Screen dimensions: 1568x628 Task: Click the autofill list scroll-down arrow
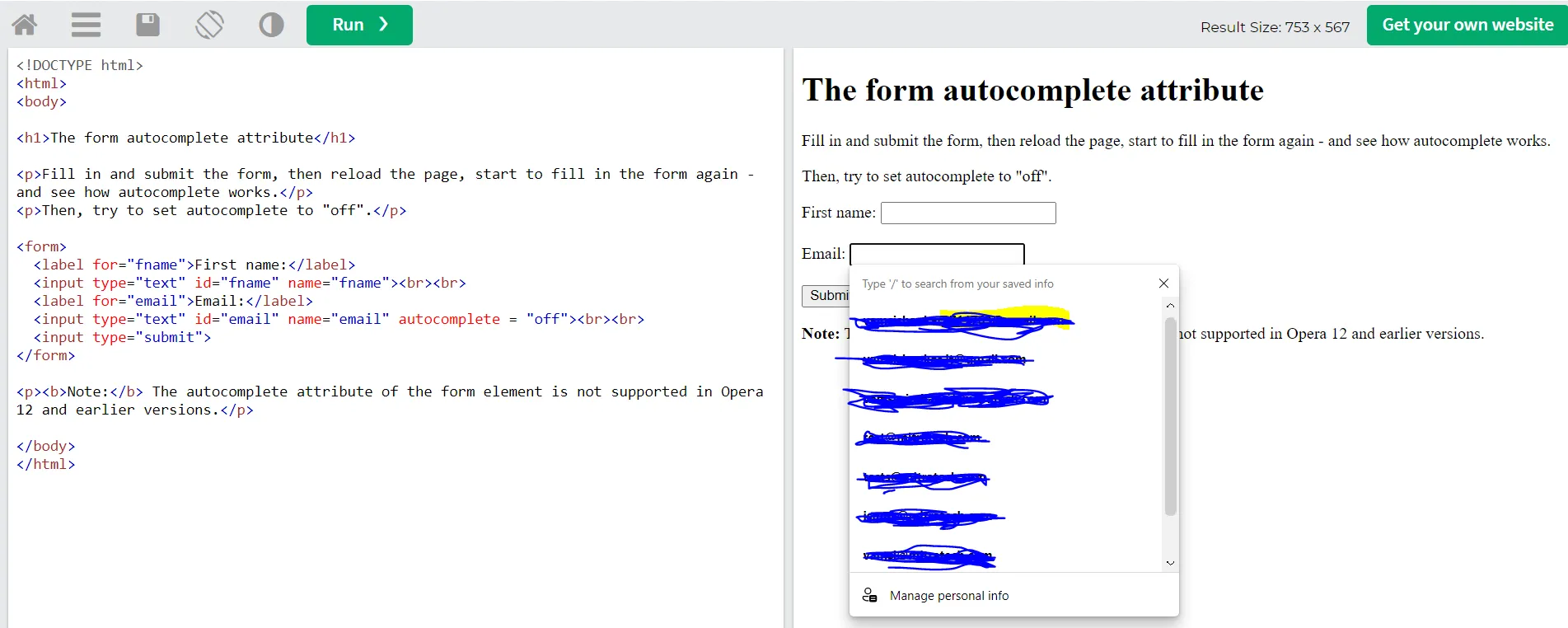point(1170,563)
